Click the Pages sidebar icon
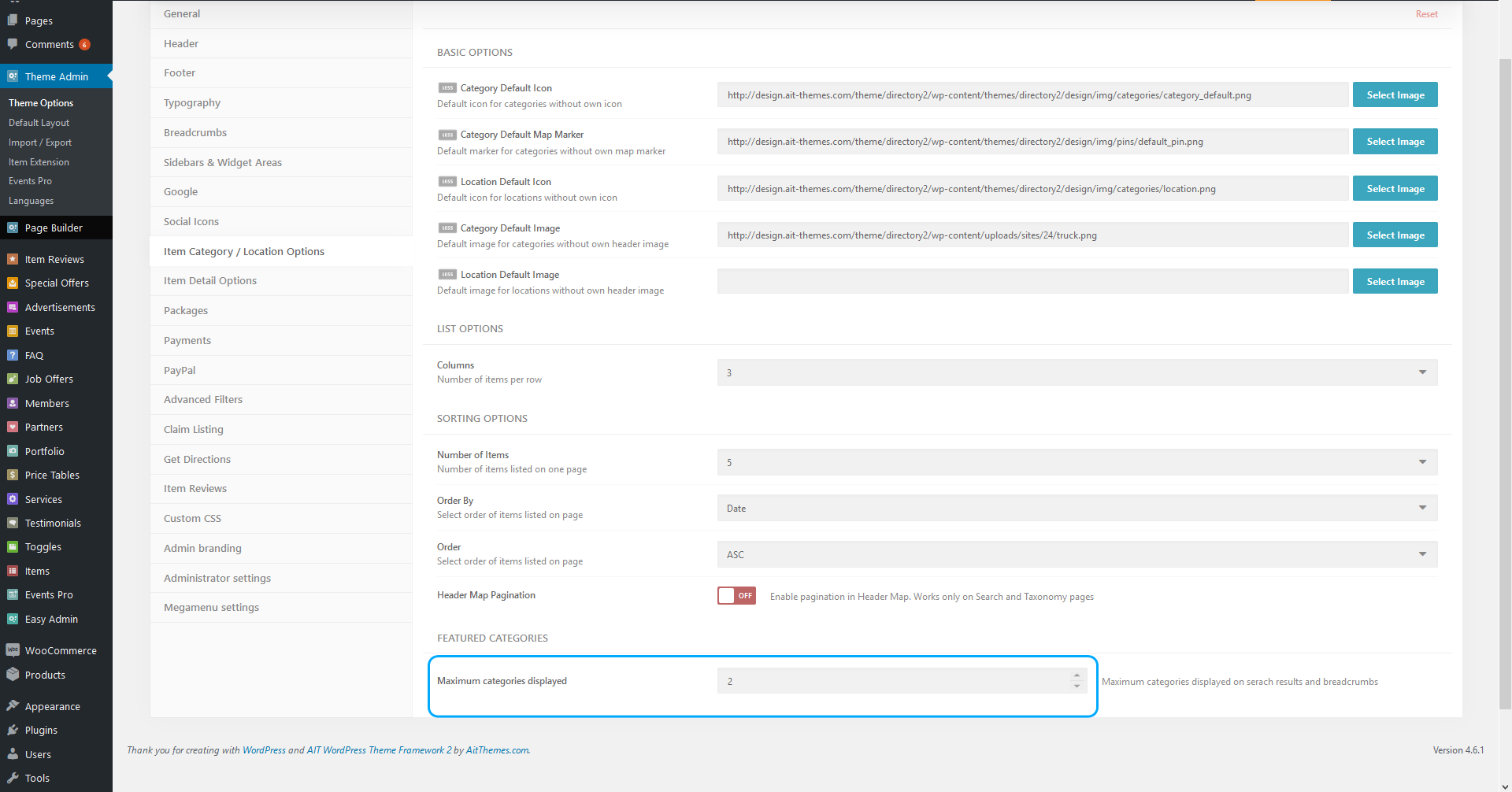Image resolution: width=1512 pixels, height=792 pixels. (x=13, y=20)
